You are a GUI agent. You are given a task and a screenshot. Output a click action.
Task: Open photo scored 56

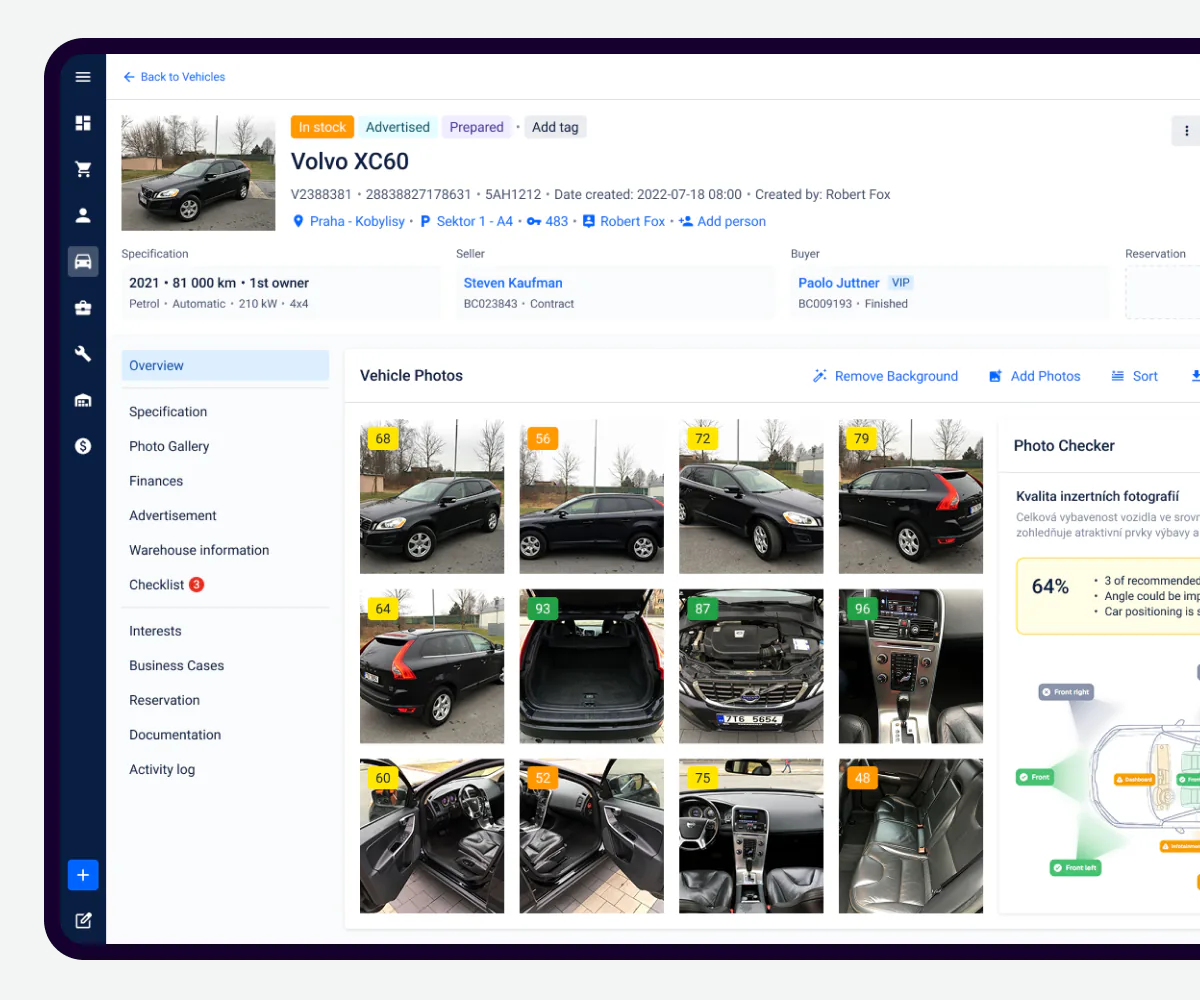point(591,496)
